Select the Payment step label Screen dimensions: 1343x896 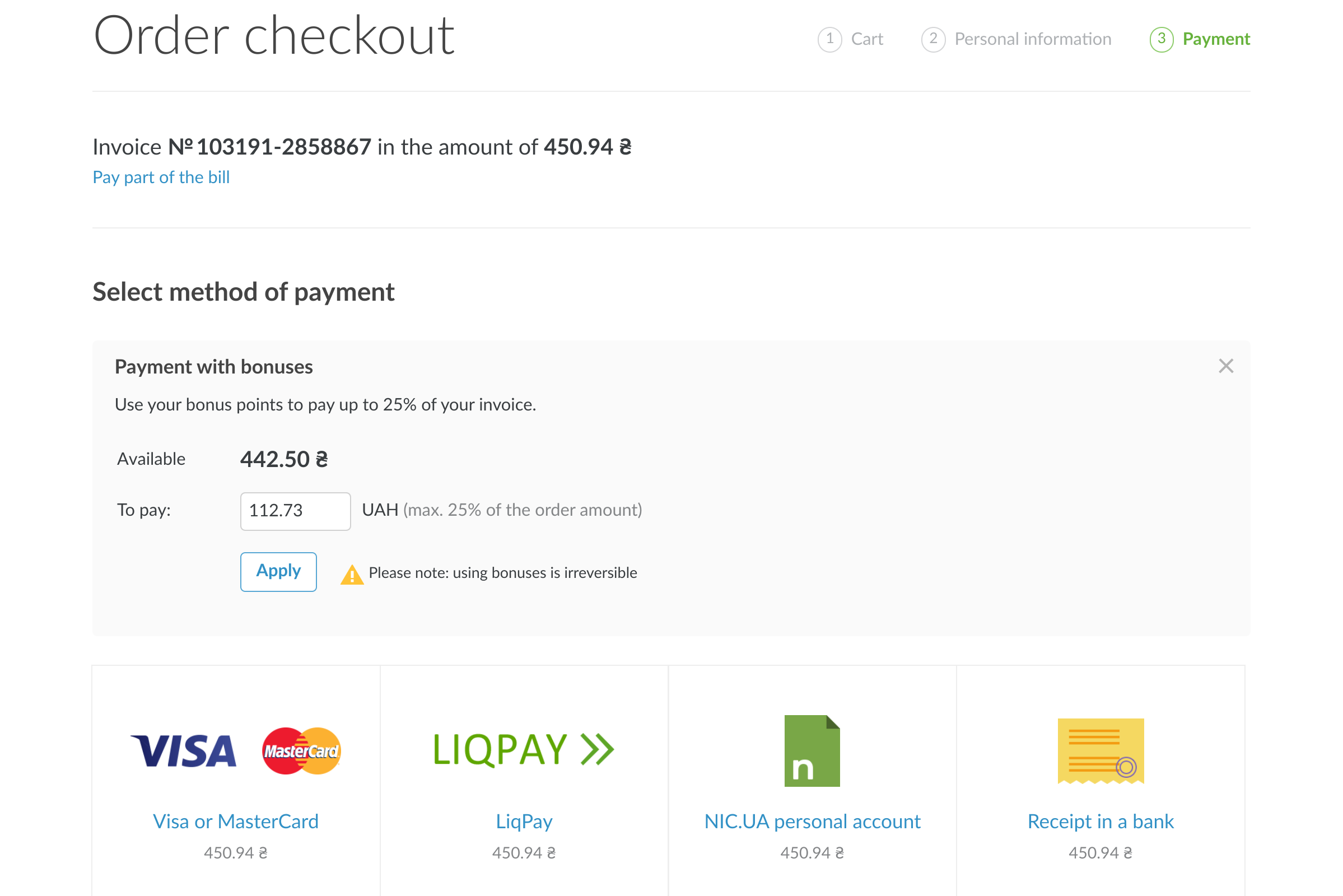(1215, 39)
